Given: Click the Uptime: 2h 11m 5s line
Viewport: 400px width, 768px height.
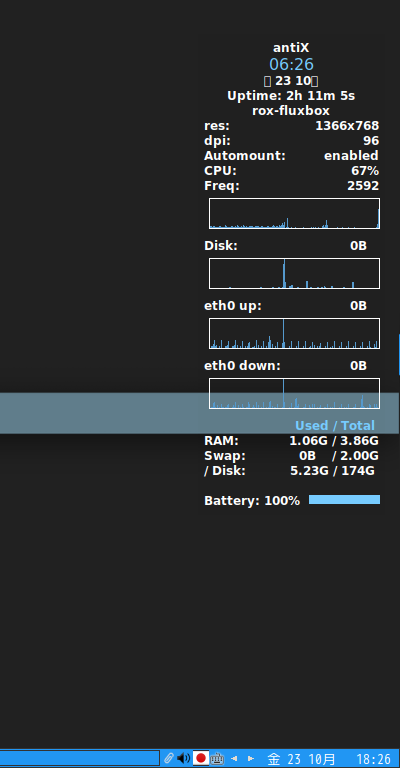Looking at the screenshot, I should (x=291, y=96).
